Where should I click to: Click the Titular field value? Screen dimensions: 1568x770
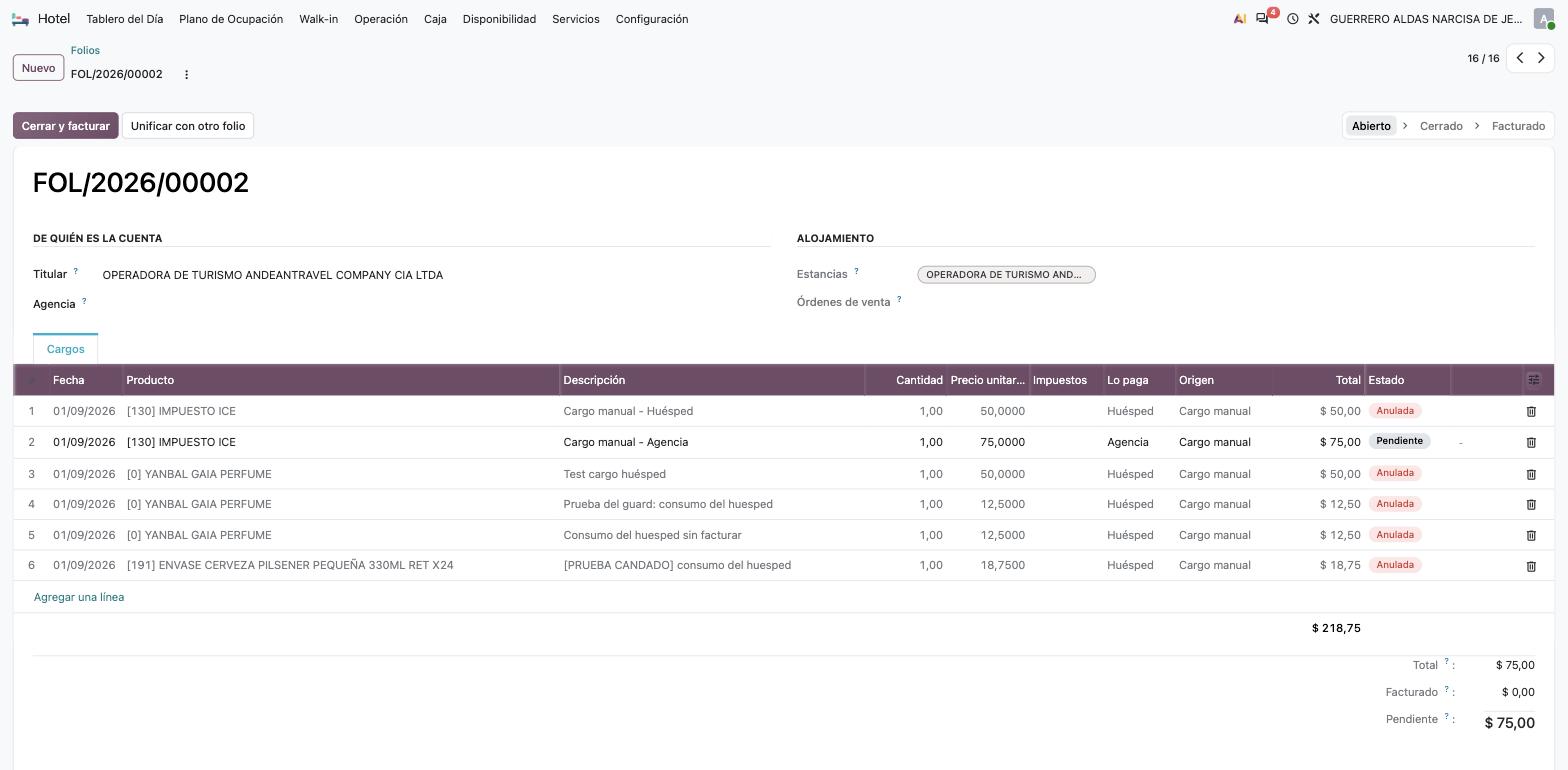point(273,275)
